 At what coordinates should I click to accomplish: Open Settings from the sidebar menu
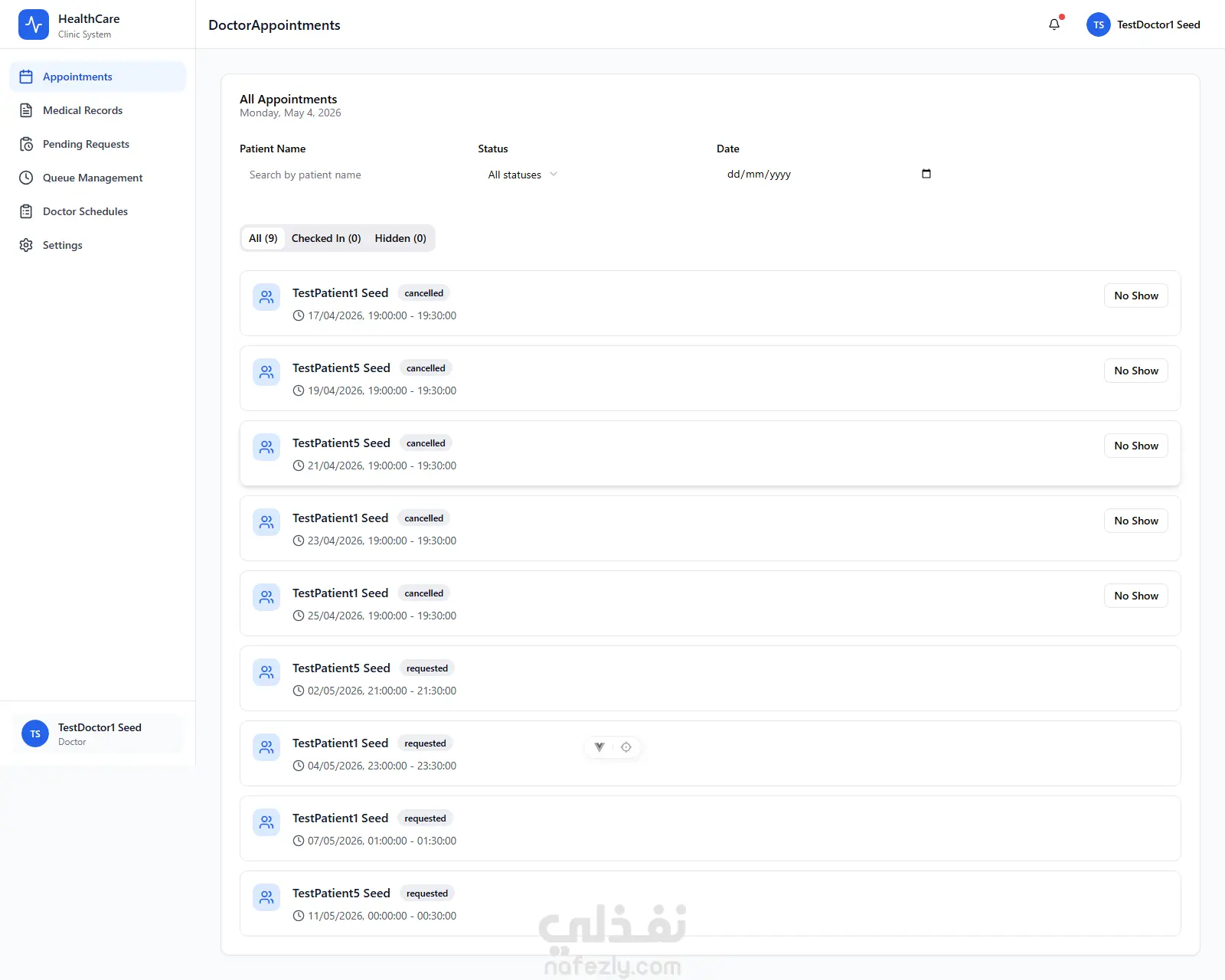click(98, 245)
